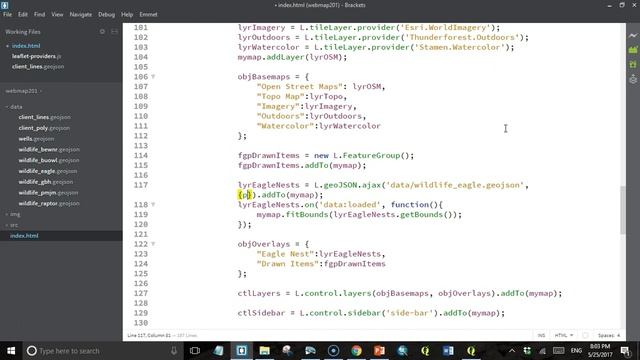Click cursor position Line 117 status text
Image resolution: width=640 pixels, height=360 pixels.
149,335
